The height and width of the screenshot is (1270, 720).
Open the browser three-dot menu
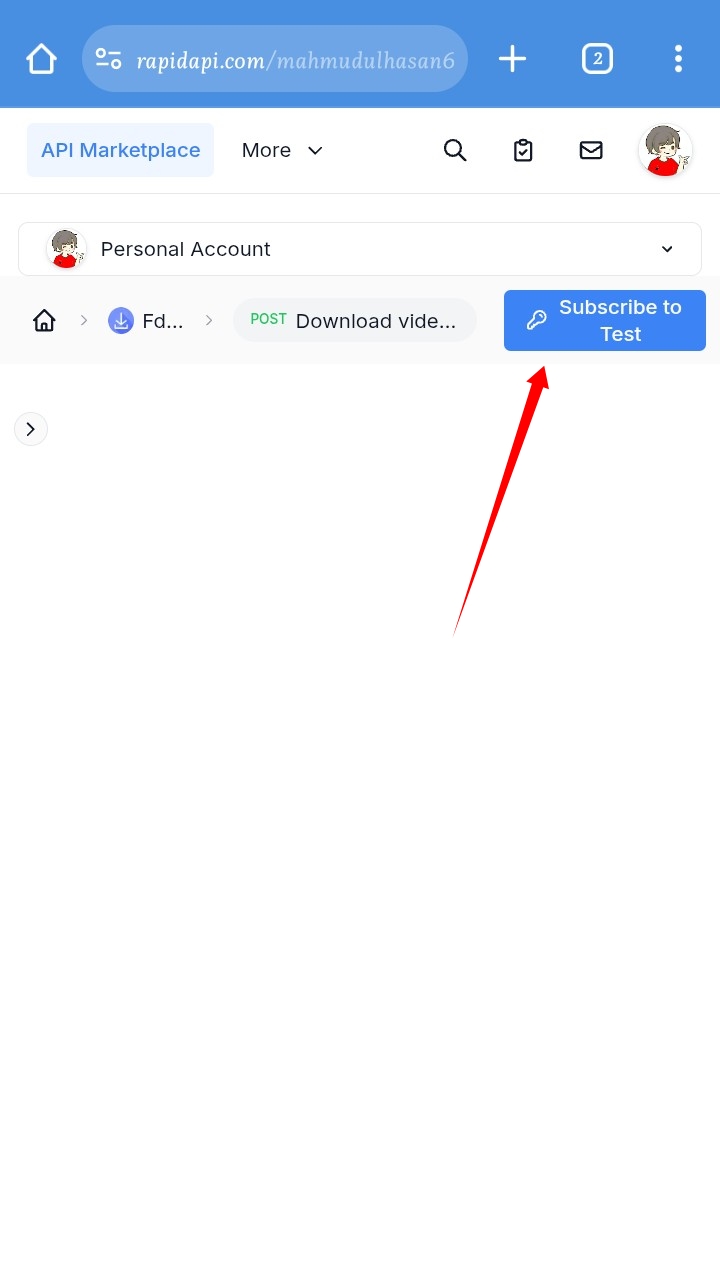pos(678,59)
